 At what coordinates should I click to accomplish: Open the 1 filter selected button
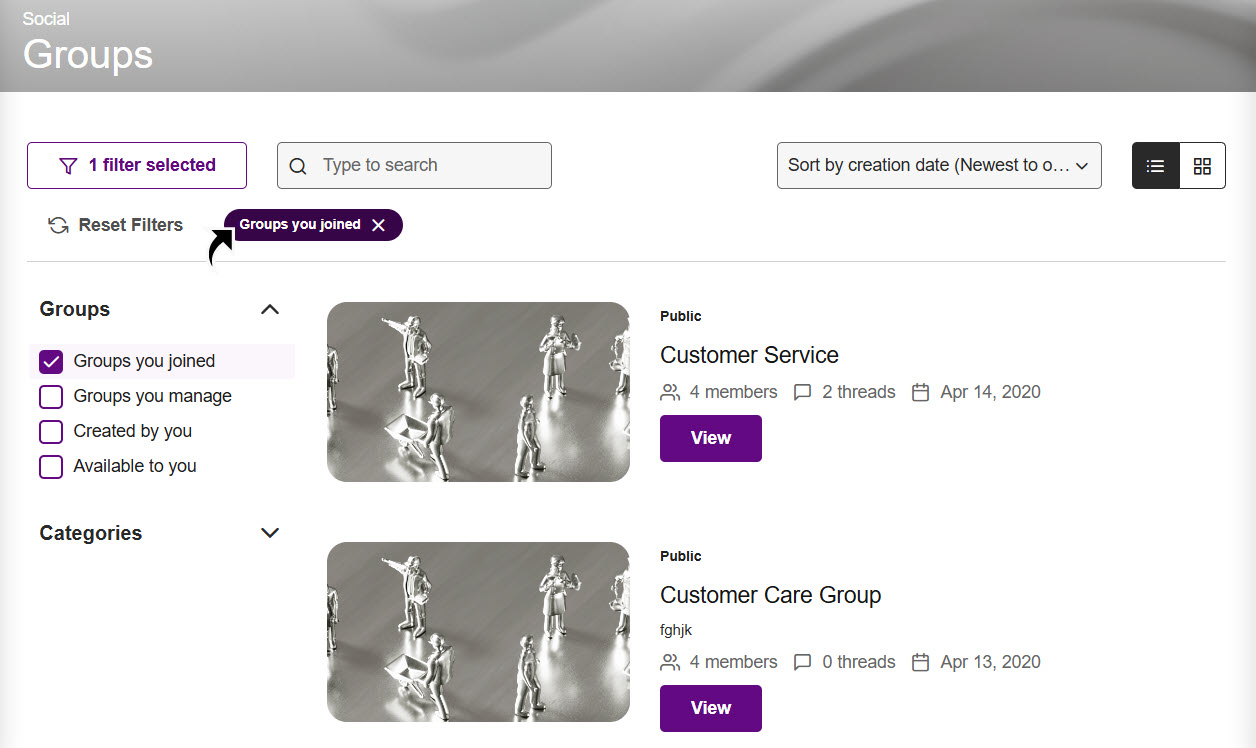click(x=137, y=166)
